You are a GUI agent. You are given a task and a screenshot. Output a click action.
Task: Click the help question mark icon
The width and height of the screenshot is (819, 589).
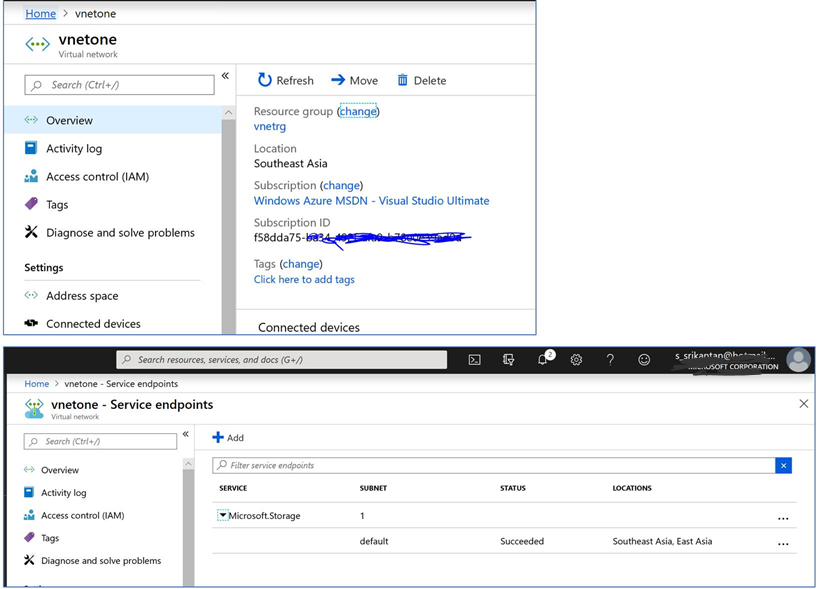click(610, 360)
